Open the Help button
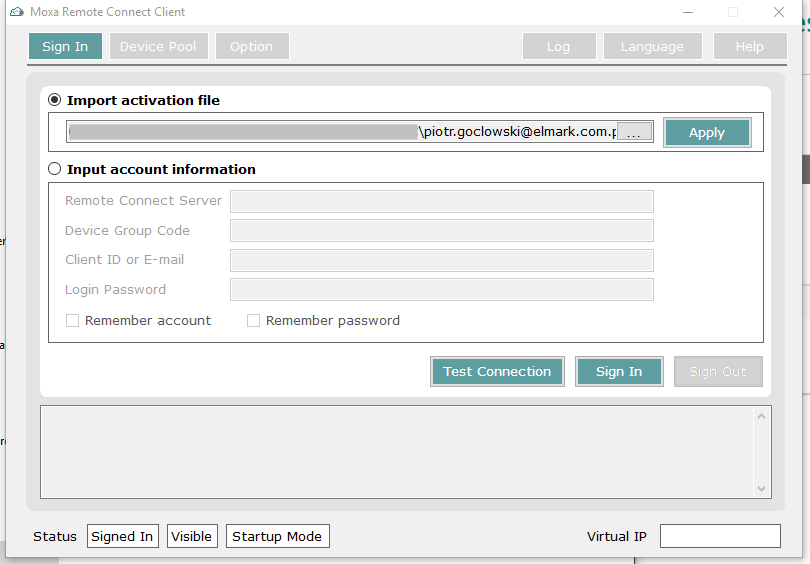Image resolution: width=810 pixels, height=564 pixels. pyautogui.click(x=749, y=46)
